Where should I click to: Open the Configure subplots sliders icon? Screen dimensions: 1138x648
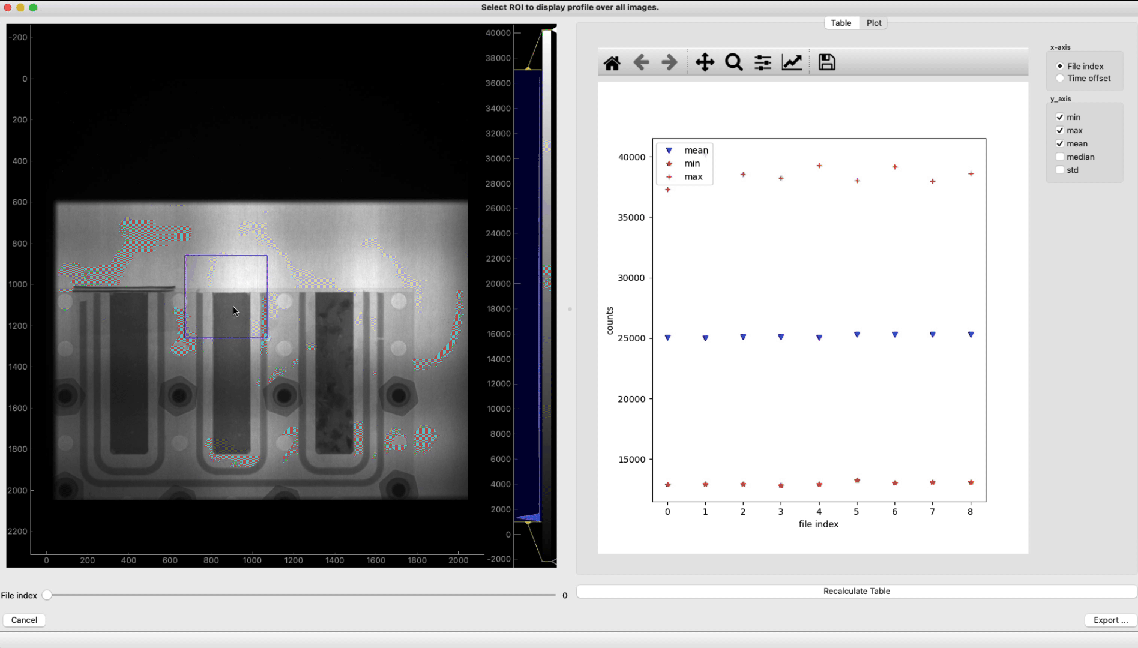(x=762, y=63)
